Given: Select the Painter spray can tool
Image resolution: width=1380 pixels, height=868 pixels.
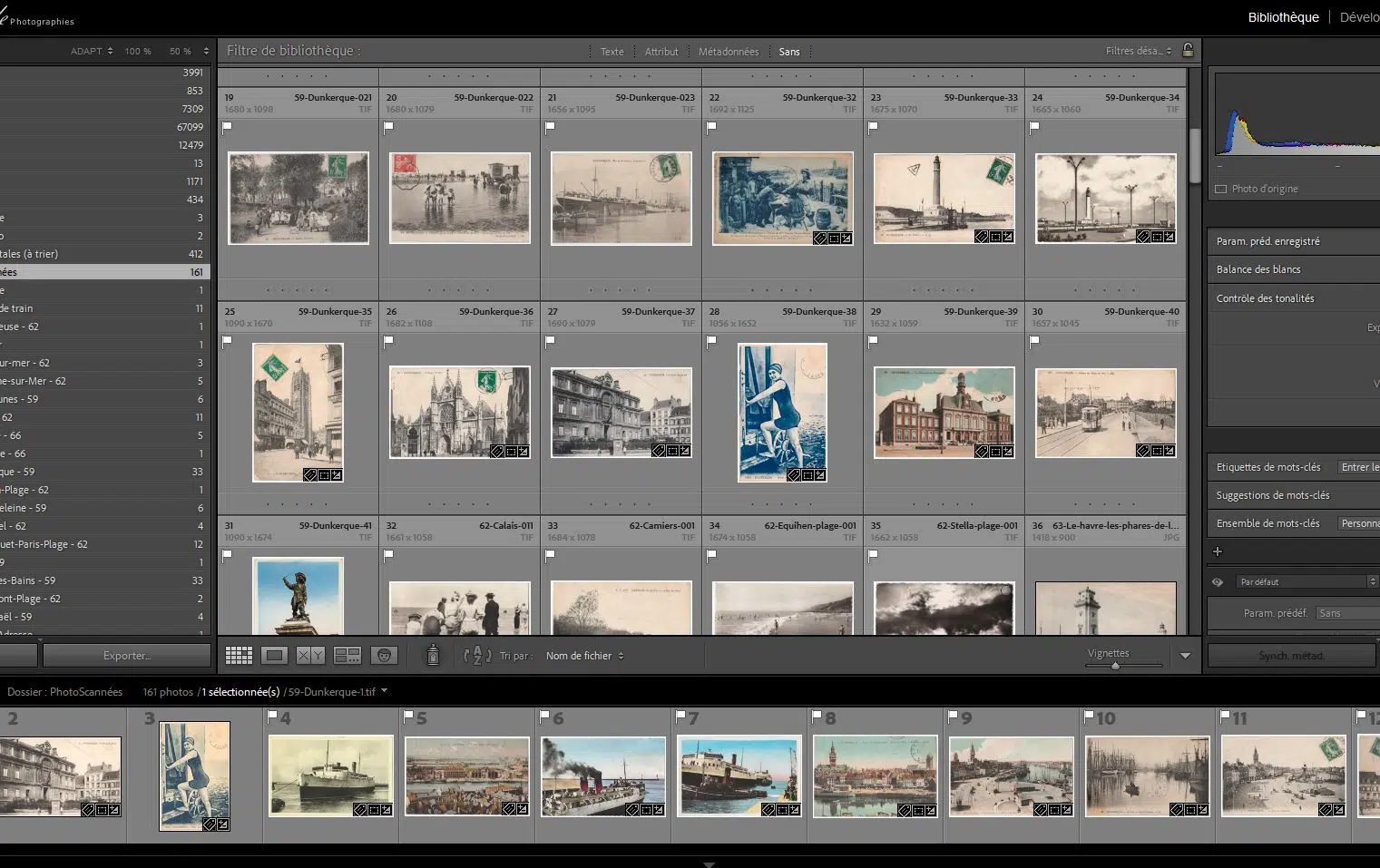Looking at the screenshot, I should click(433, 655).
